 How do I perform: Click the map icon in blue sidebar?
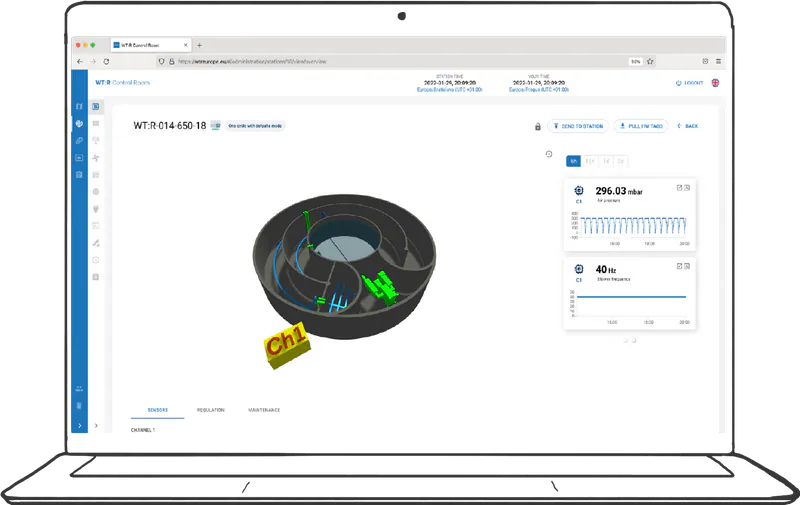pyautogui.click(x=79, y=106)
